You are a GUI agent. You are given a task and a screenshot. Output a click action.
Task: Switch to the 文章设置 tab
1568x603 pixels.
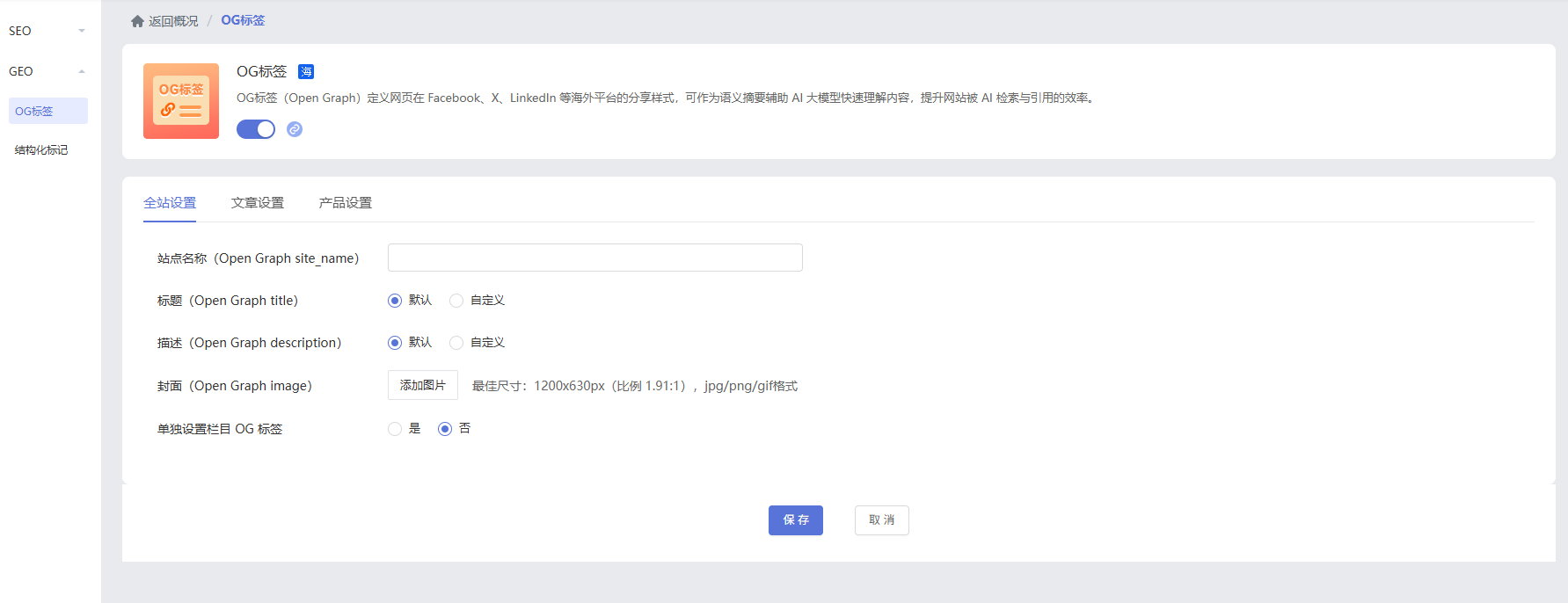pyautogui.click(x=258, y=203)
